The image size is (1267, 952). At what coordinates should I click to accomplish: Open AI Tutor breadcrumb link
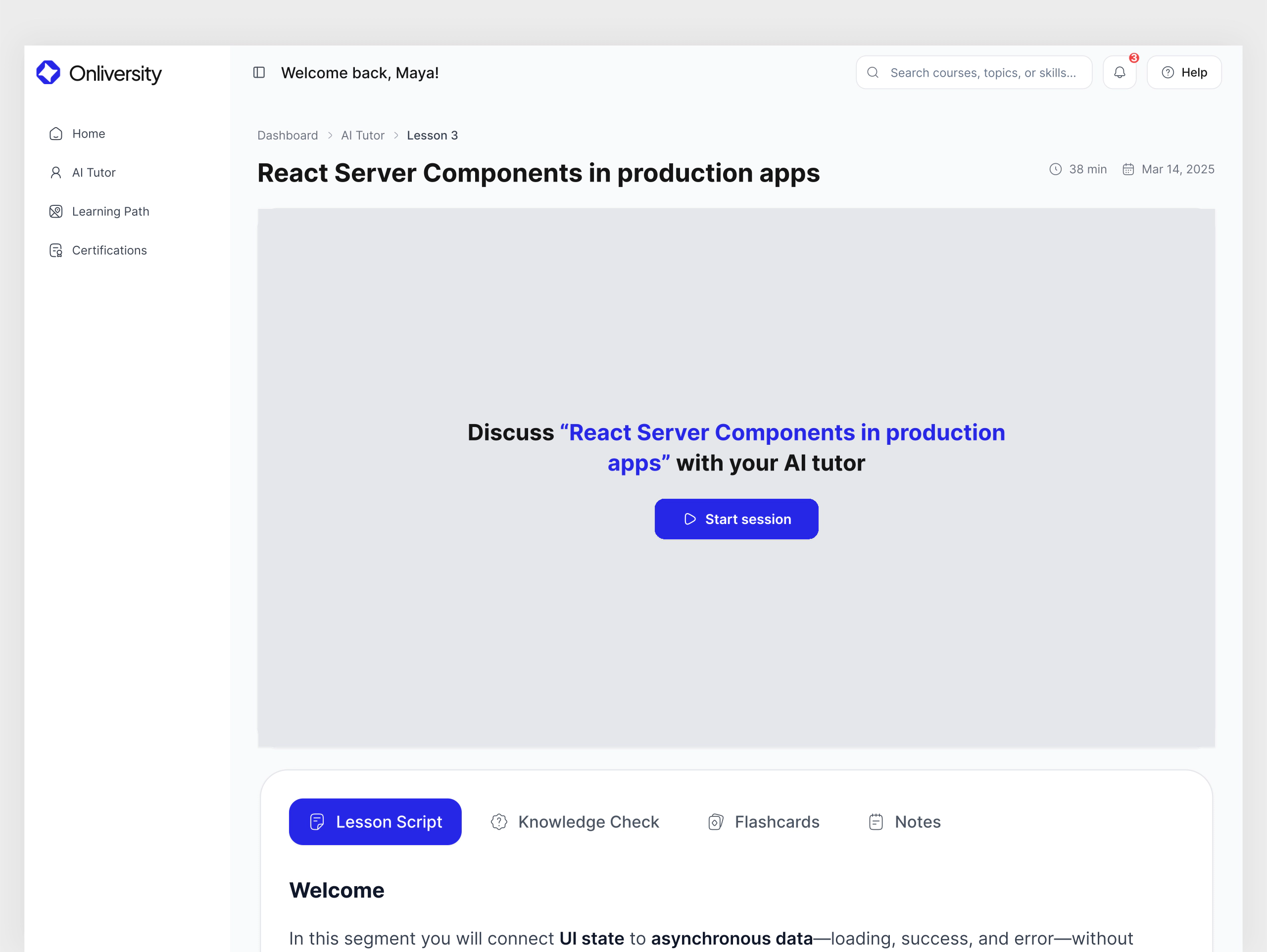[x=363, y=135]
